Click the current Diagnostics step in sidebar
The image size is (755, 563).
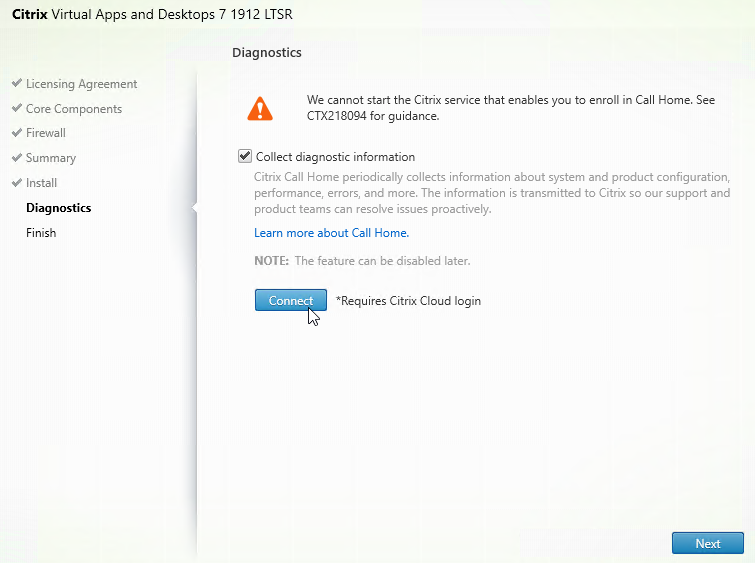(58, 208)
